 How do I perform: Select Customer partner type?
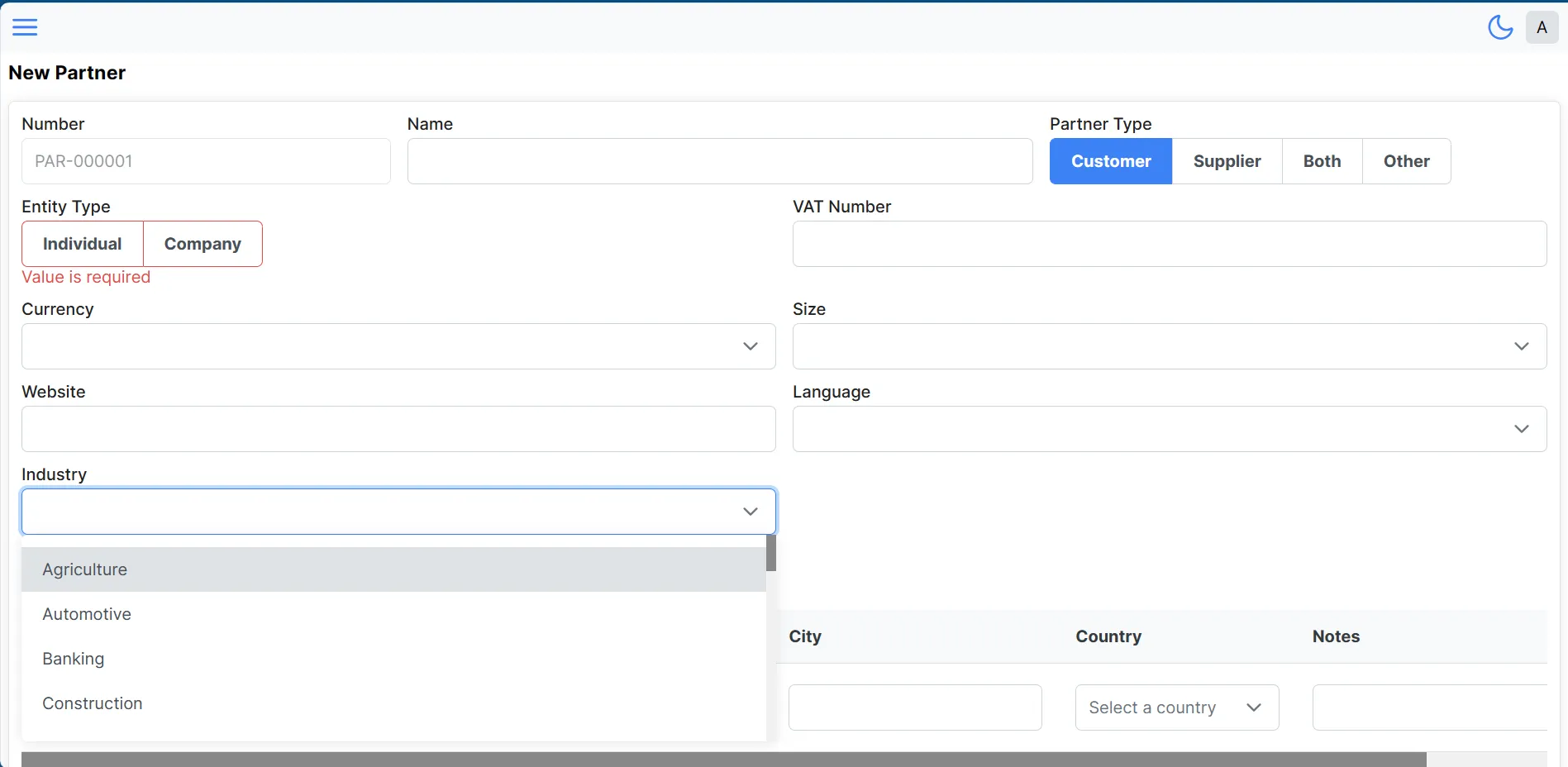tap(1110, 161)
